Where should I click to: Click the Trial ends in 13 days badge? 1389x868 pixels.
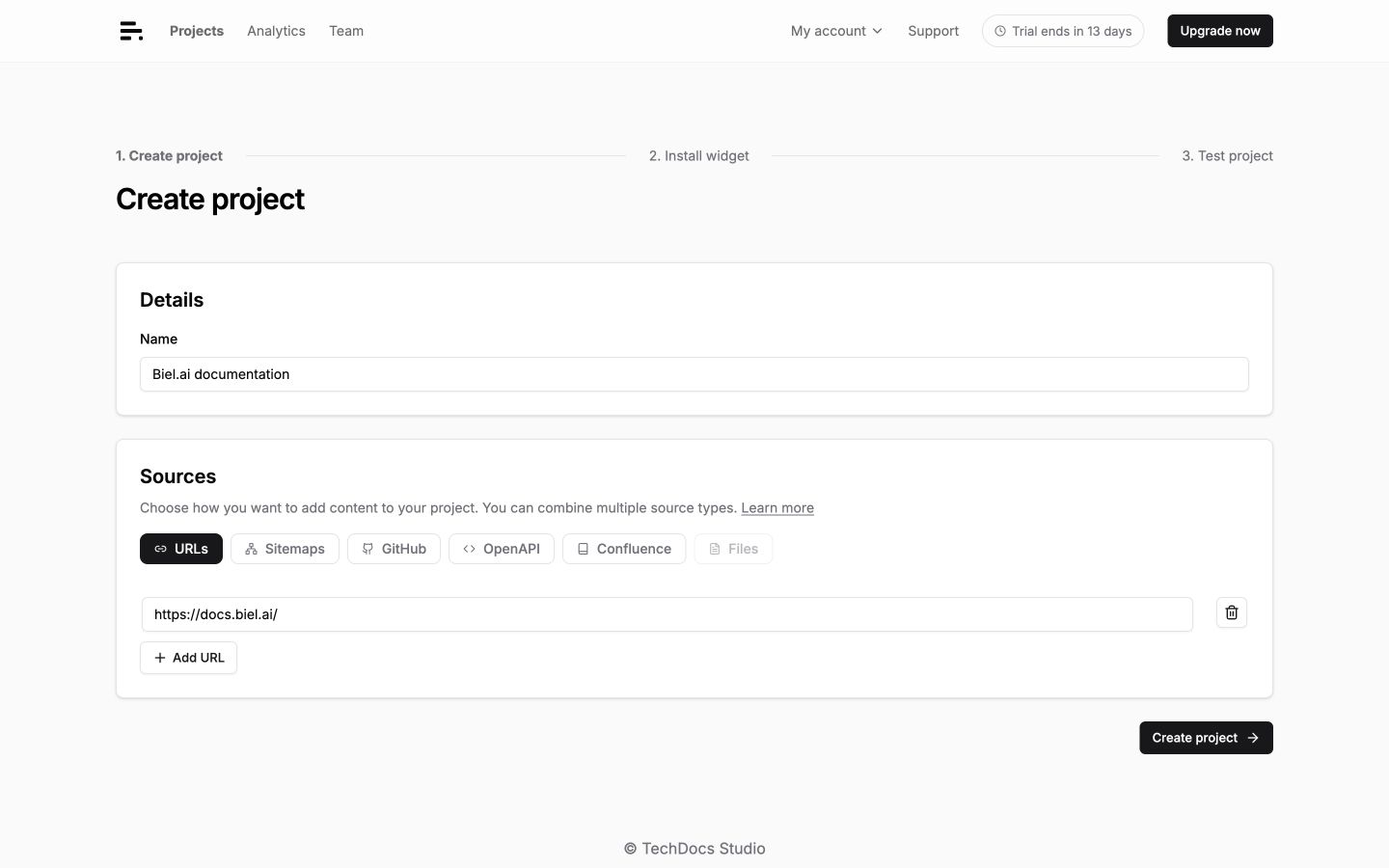(x=1063, y=31)
